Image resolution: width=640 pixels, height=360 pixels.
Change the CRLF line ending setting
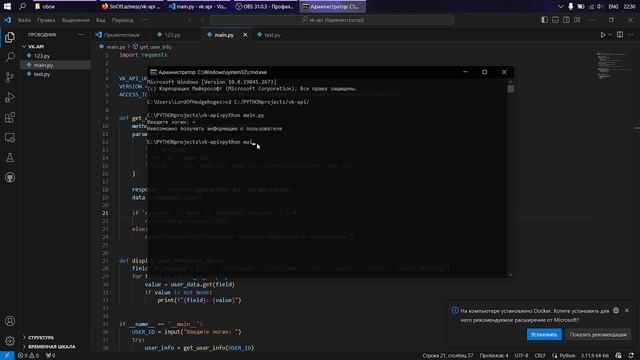point(540,356)
